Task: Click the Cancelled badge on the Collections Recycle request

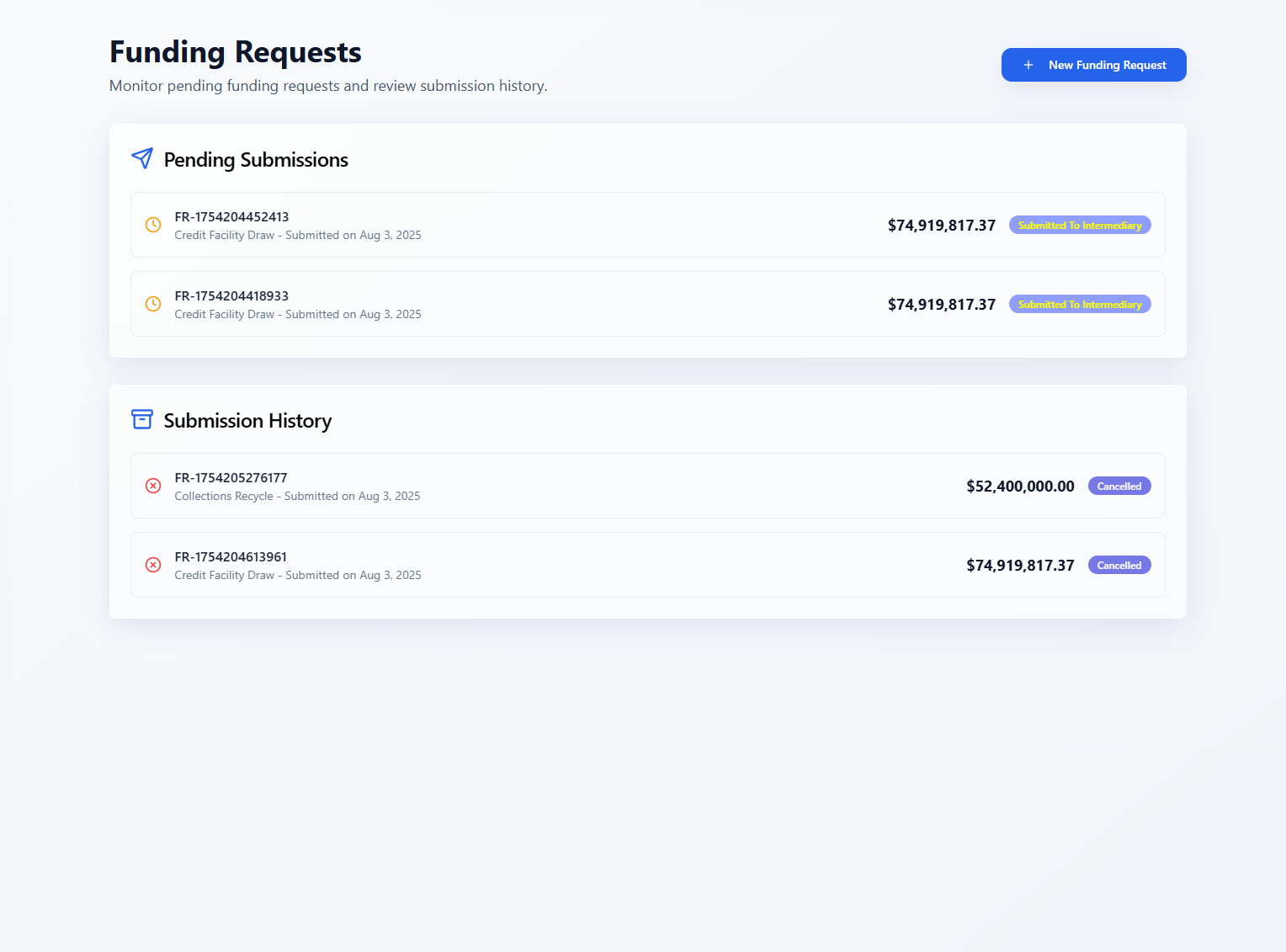Action: coord(1119,487)
